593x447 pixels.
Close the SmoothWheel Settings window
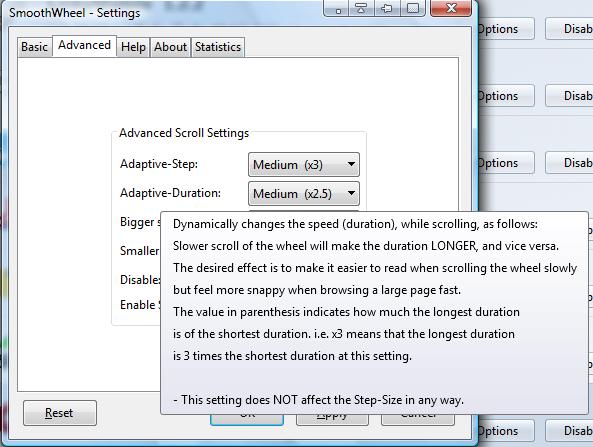[451, 8]
